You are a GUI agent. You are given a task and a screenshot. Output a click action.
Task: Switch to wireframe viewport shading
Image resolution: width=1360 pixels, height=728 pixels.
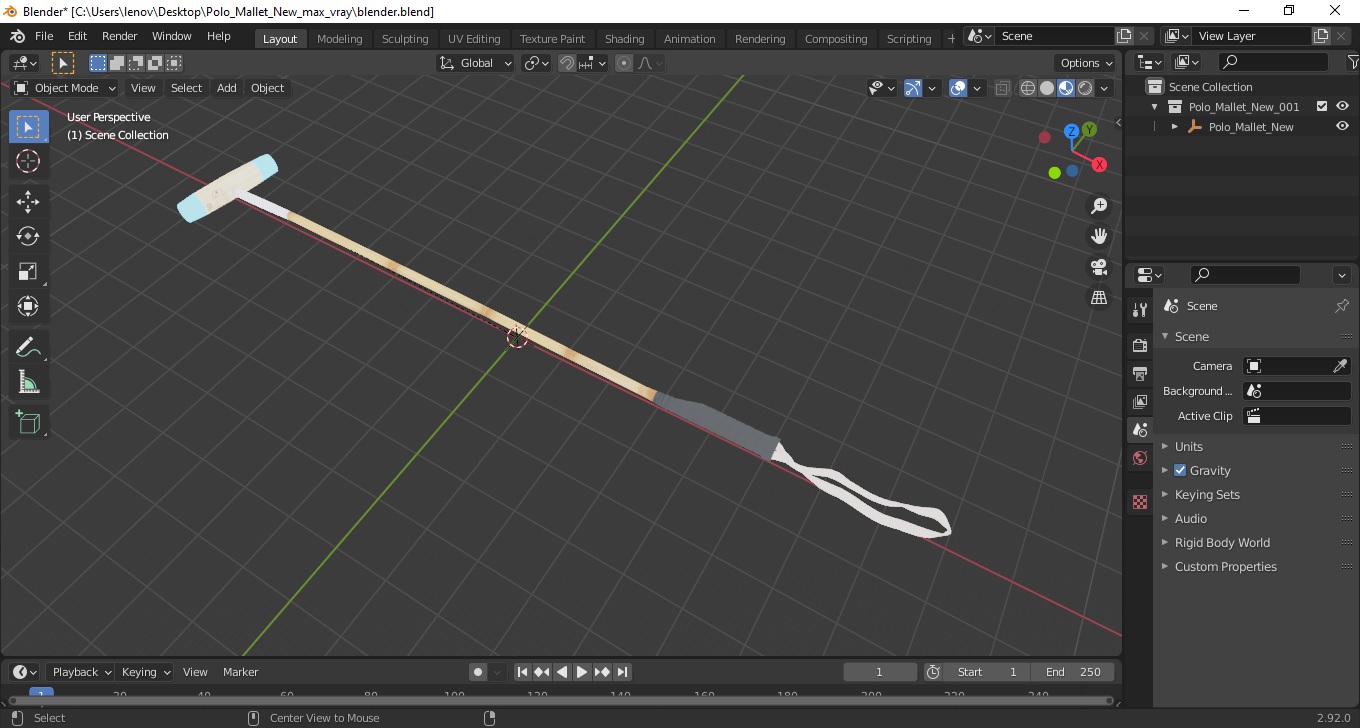click(1028, 88)
